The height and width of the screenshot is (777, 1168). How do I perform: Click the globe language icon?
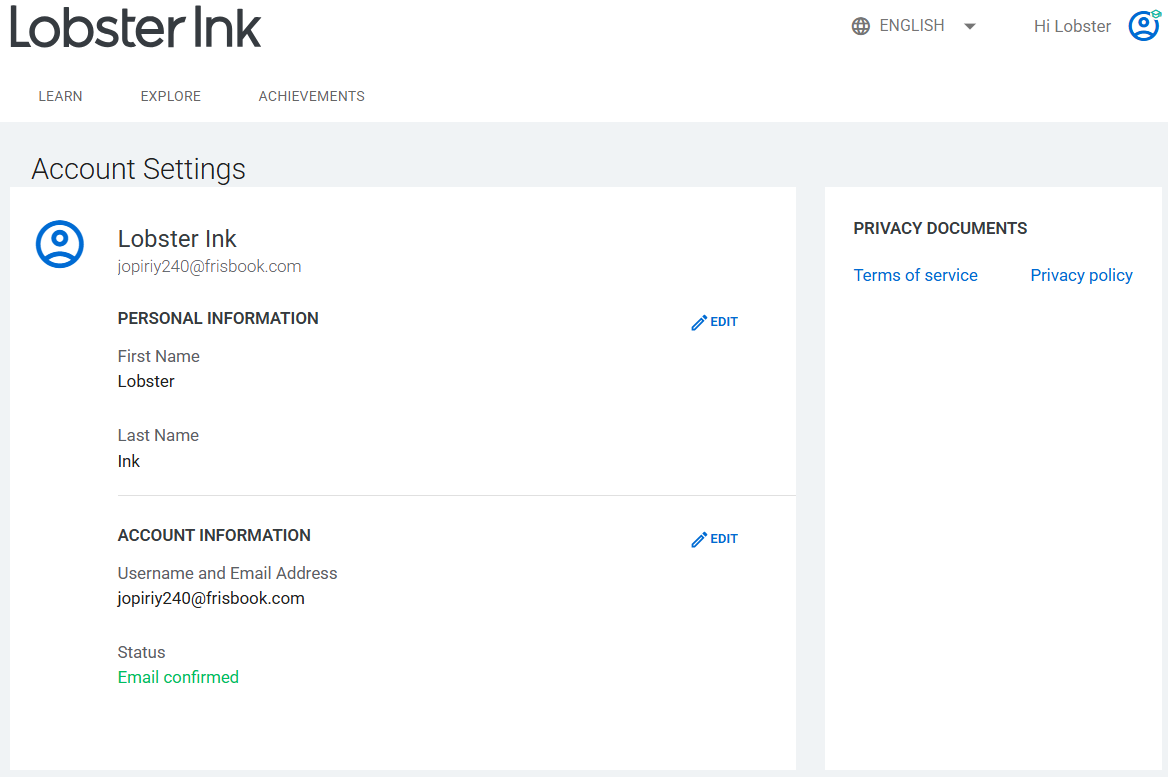click(860, 27)
